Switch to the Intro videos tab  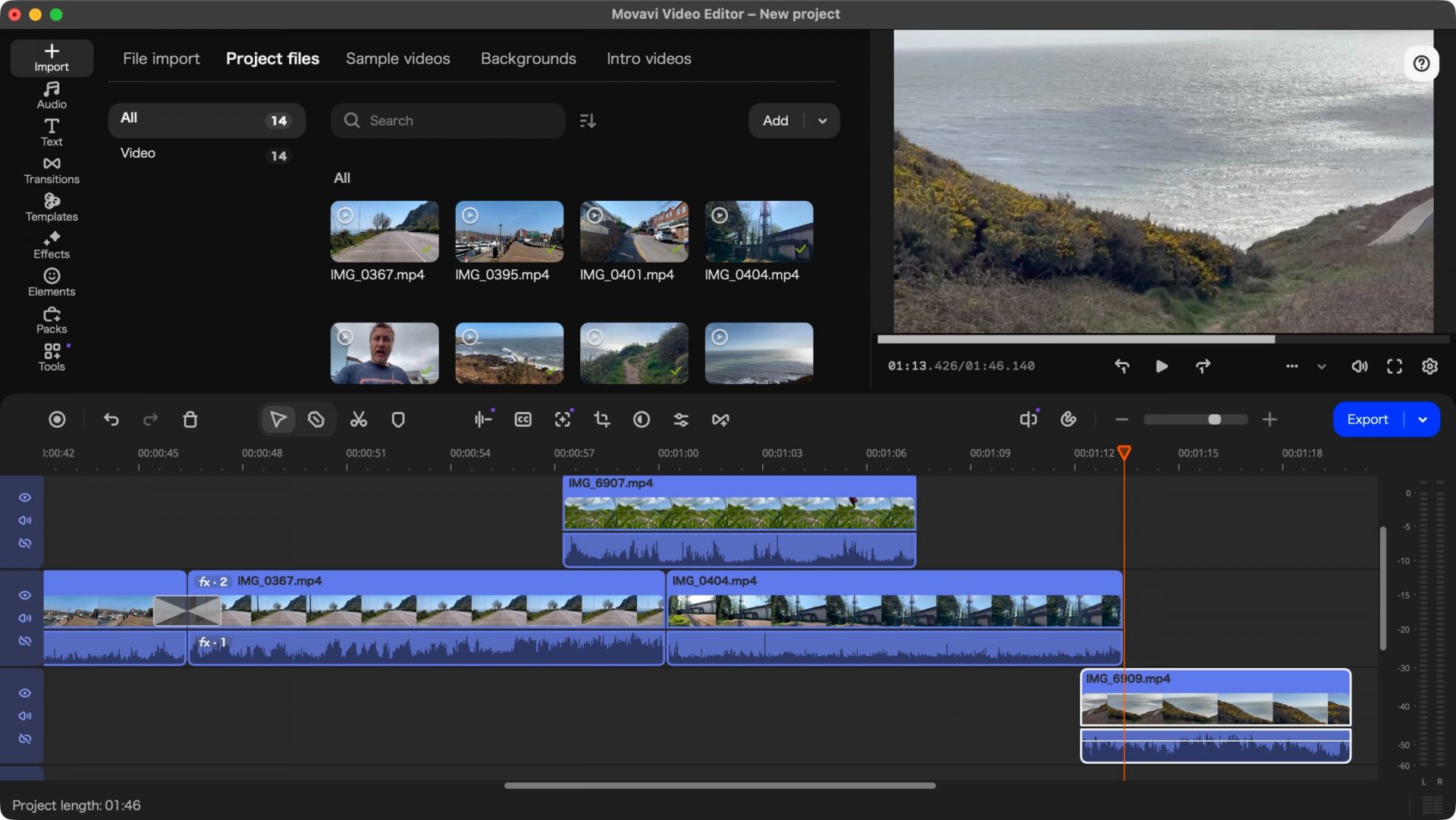click(649, 58)
